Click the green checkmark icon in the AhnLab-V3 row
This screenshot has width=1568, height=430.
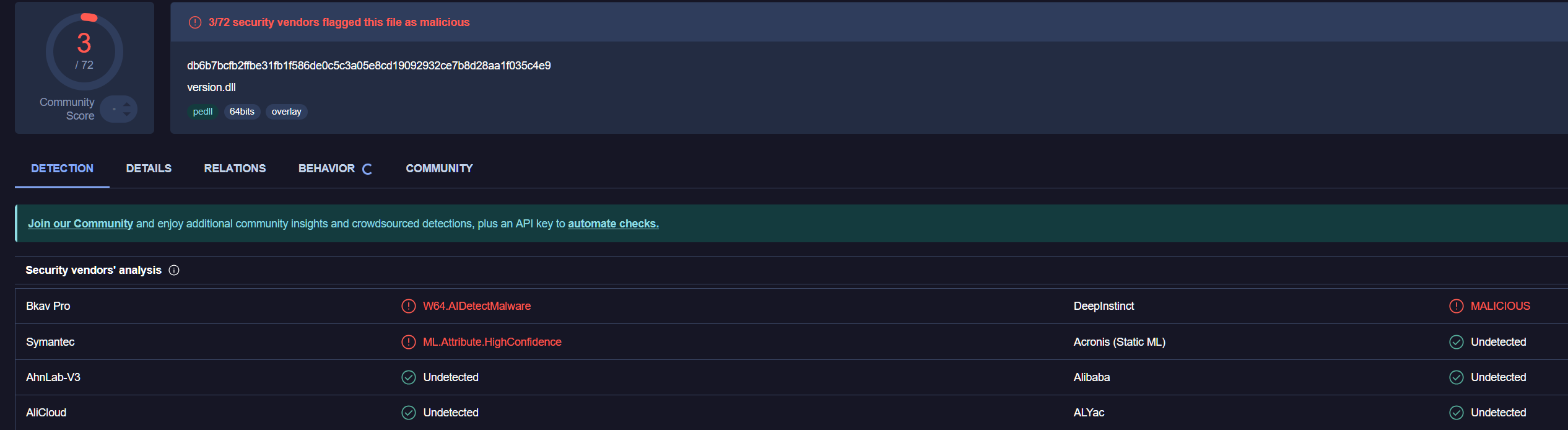(409, 377)
